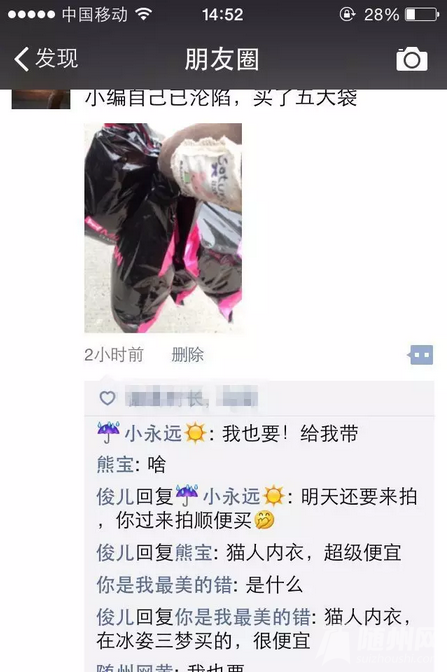Image resolution: width=447 pixels, height=672 pixels.
Task: Tap the reply text 猫人内衣，超级便宜
Action: pos(314,552)
